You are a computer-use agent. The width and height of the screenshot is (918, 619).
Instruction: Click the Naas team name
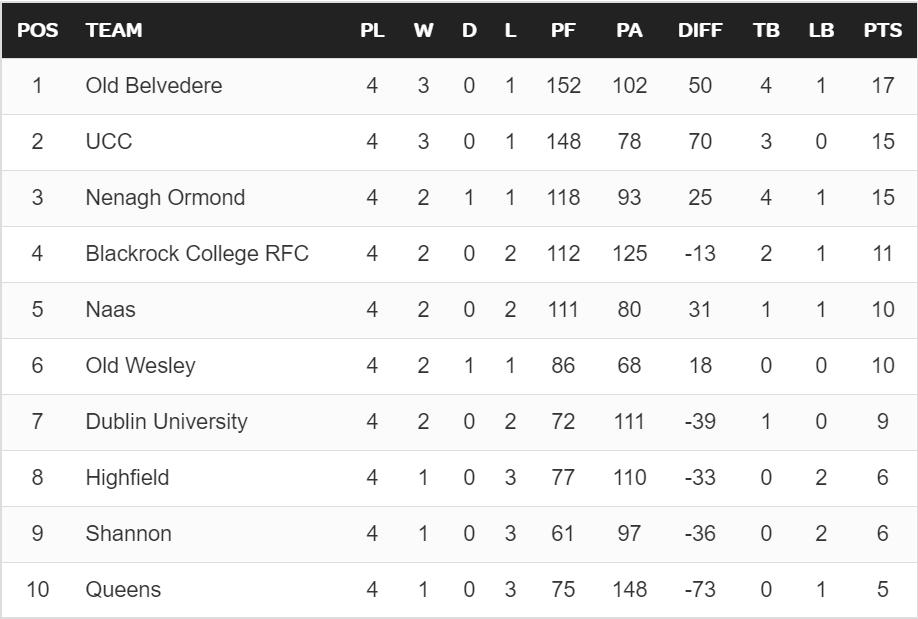click(x=110, y=310)
